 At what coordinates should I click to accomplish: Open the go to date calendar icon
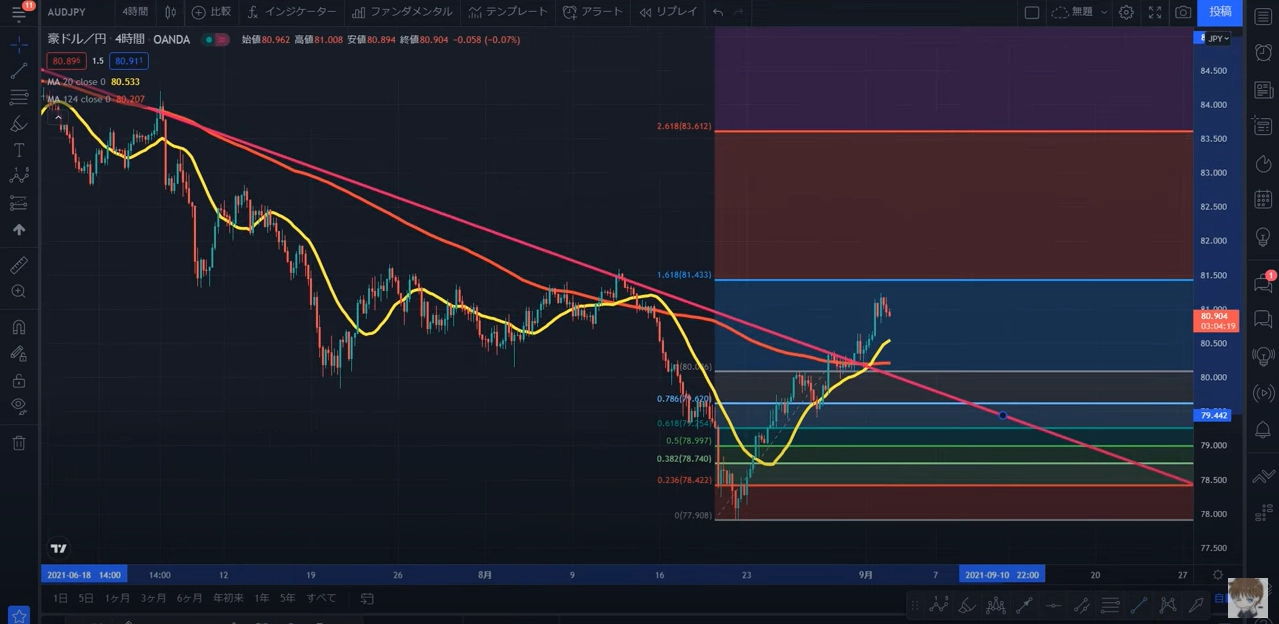click(367, 598)
